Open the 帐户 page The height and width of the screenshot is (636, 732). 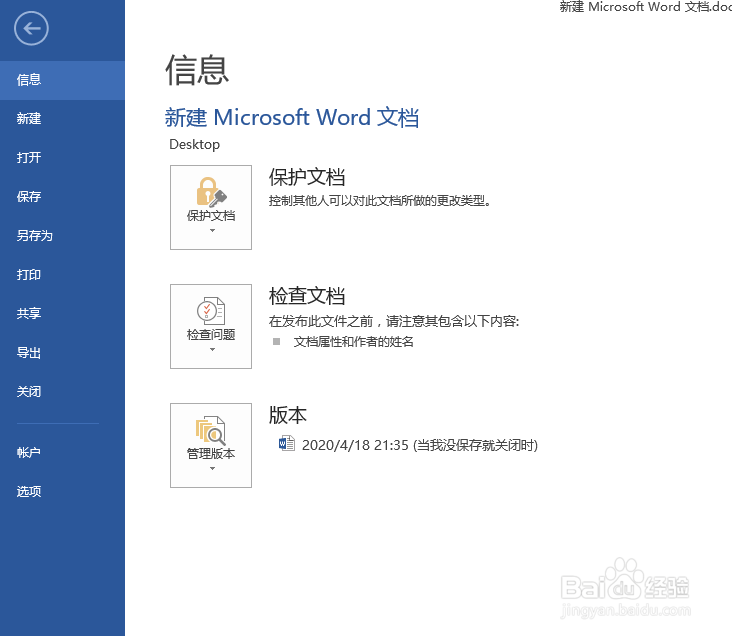[x=63, y=452]
